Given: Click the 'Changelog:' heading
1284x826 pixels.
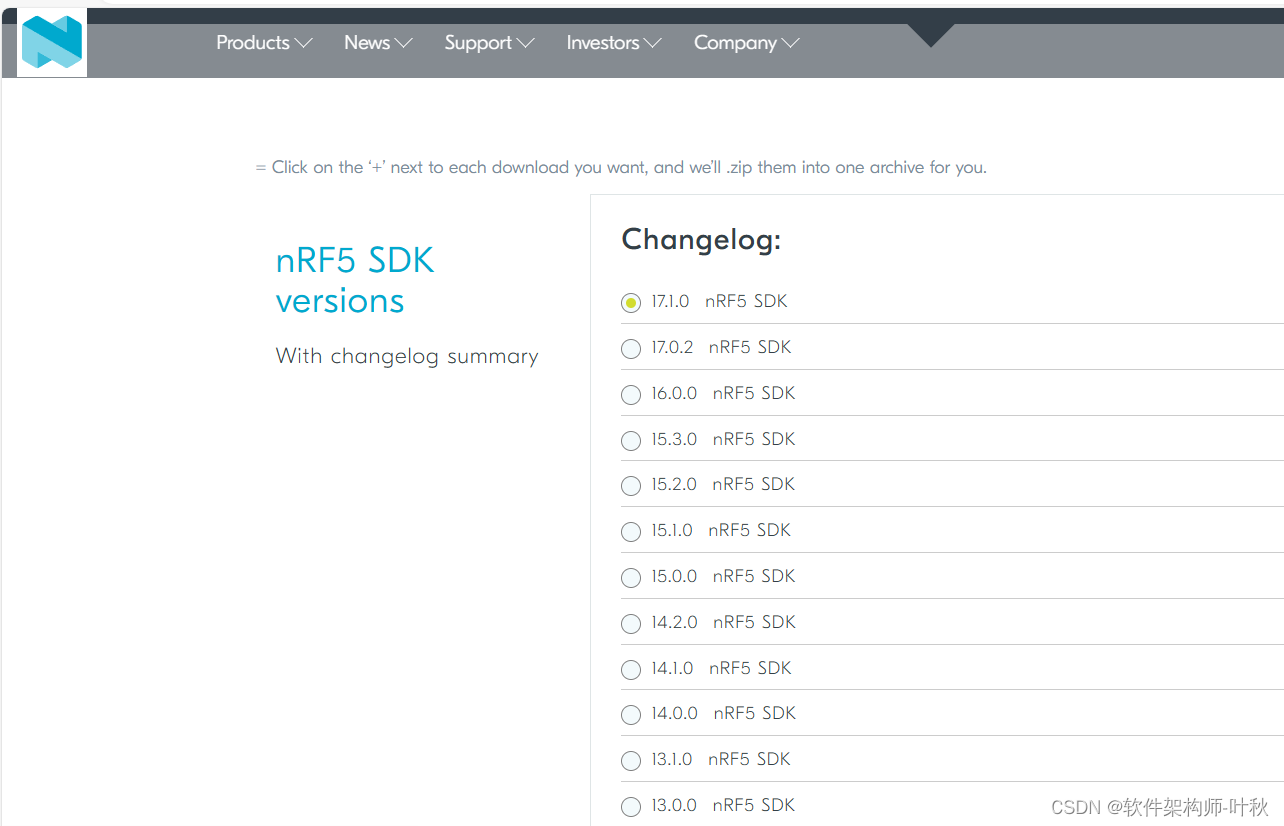Looking at the screenshot, I should tap(701, 240).
